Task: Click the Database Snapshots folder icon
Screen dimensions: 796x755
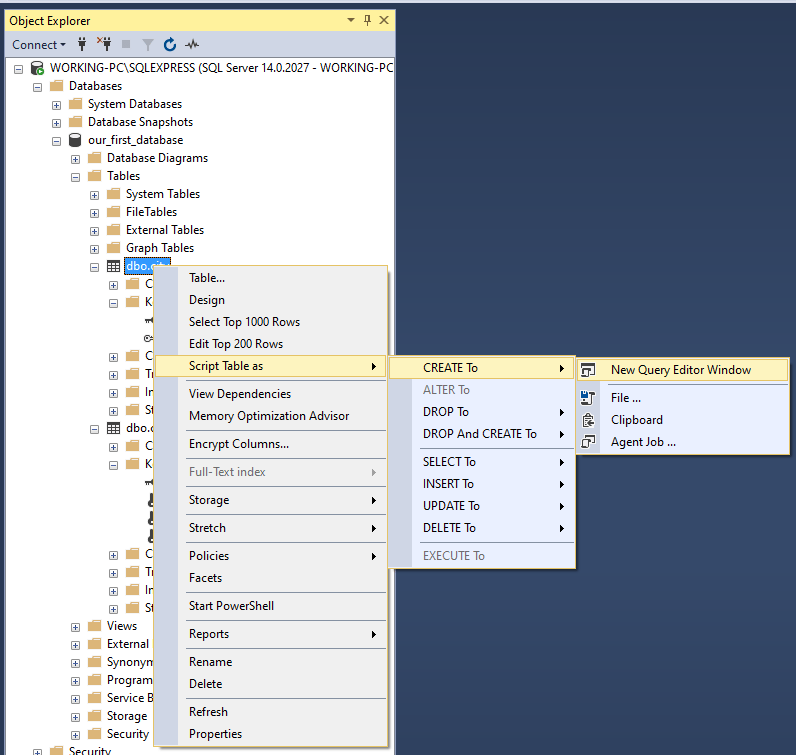Action: [76, 122]
